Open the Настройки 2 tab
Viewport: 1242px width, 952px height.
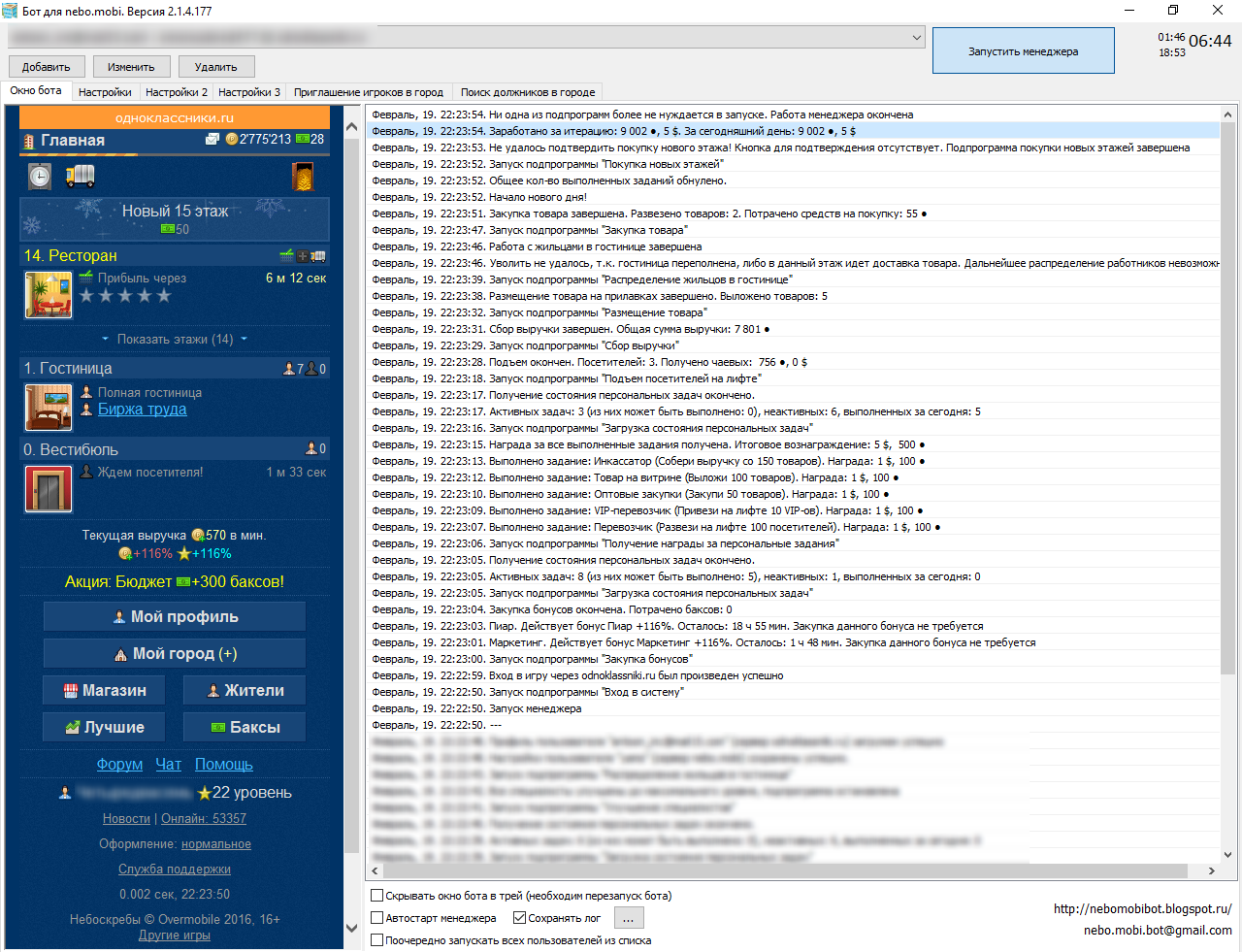coord(177,92)
